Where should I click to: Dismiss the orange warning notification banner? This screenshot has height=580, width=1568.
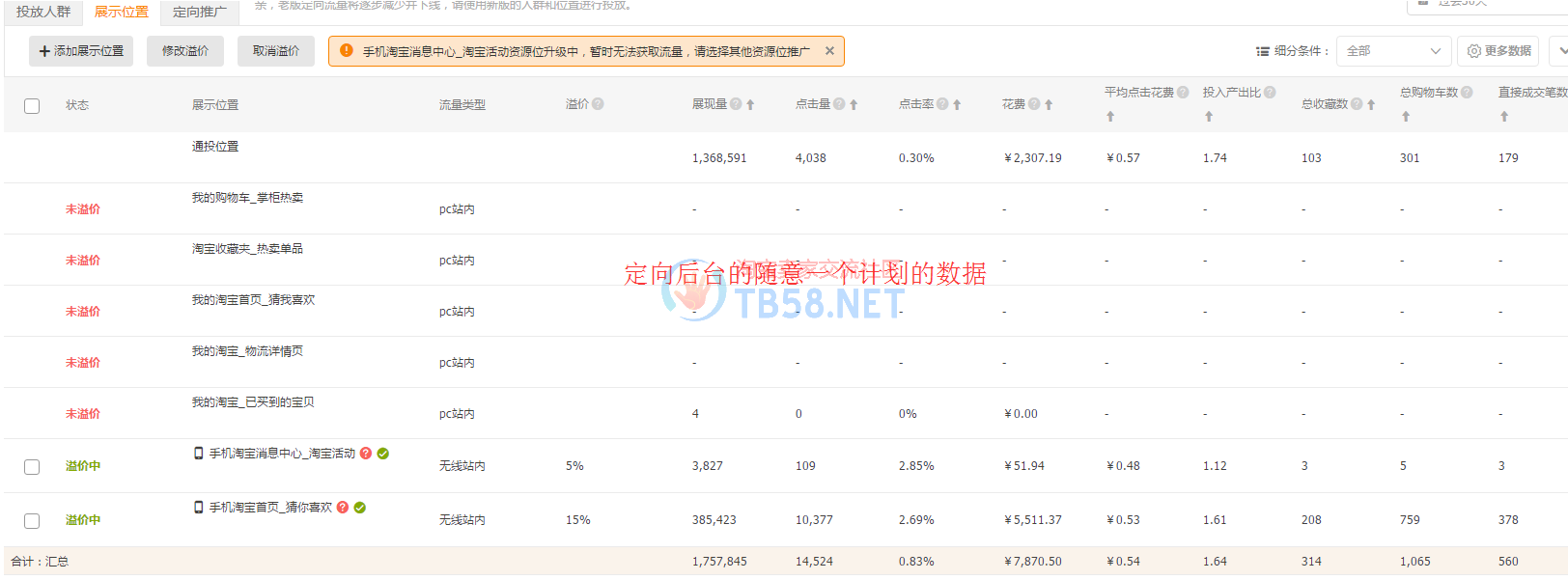(829, 51)
